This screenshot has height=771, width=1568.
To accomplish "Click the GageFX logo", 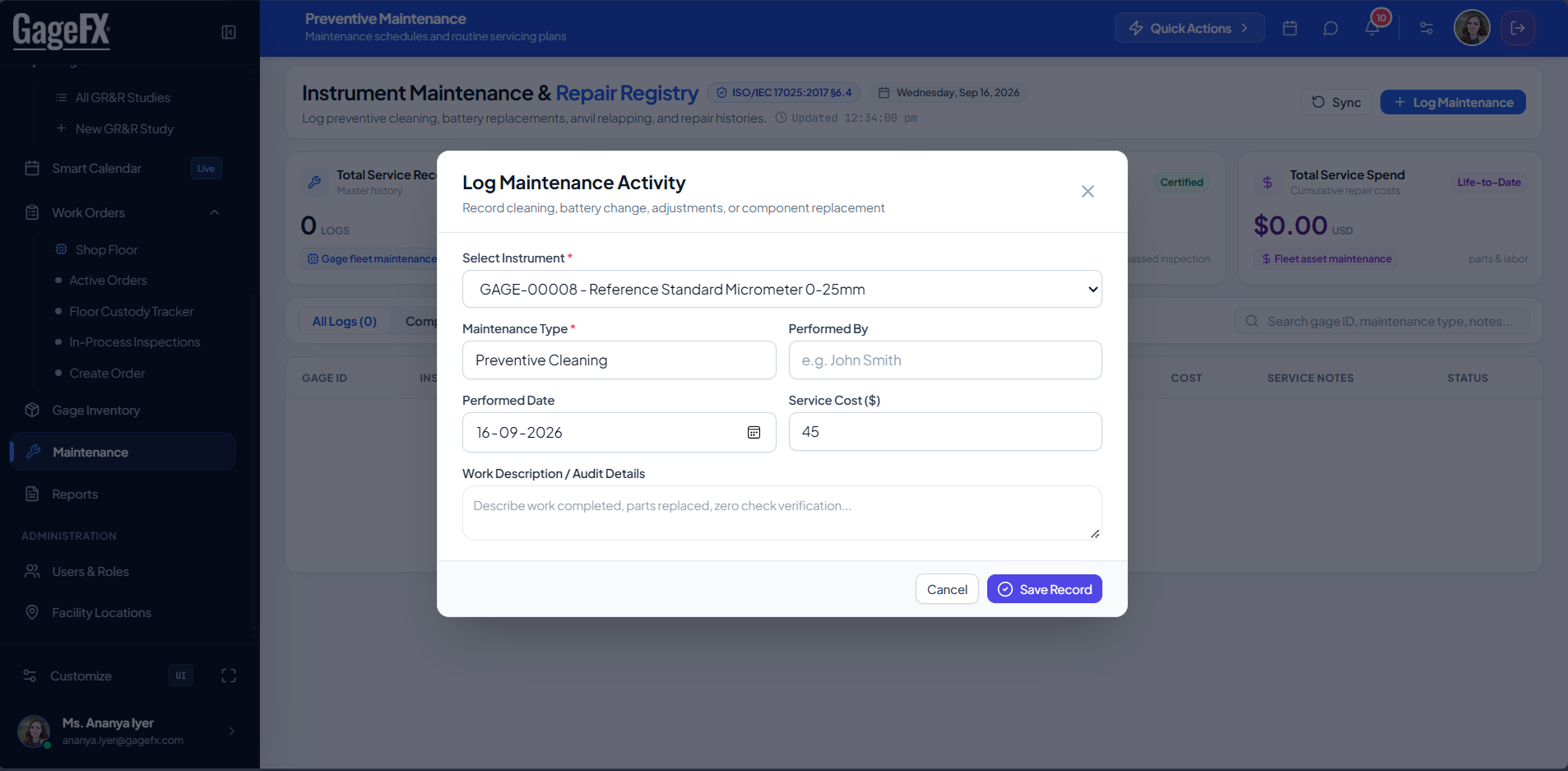I will pos(62,31).
